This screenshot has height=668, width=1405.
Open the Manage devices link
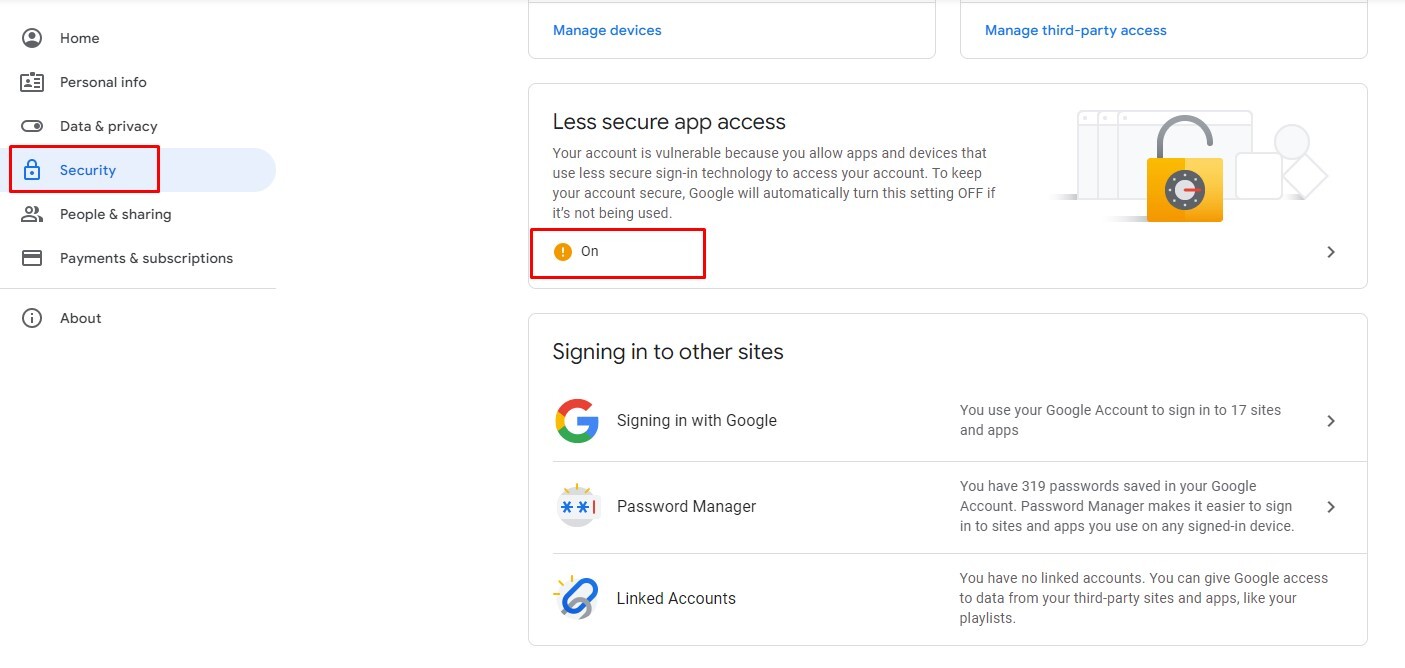(x=607, y=30)
